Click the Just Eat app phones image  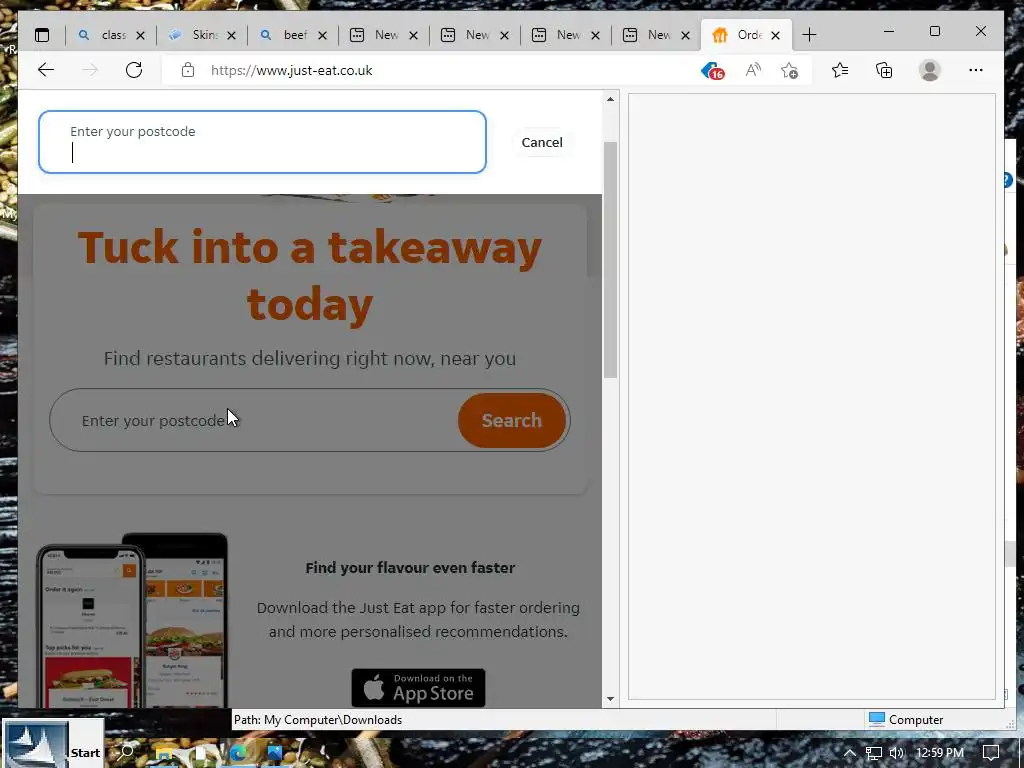click(133, 620)
